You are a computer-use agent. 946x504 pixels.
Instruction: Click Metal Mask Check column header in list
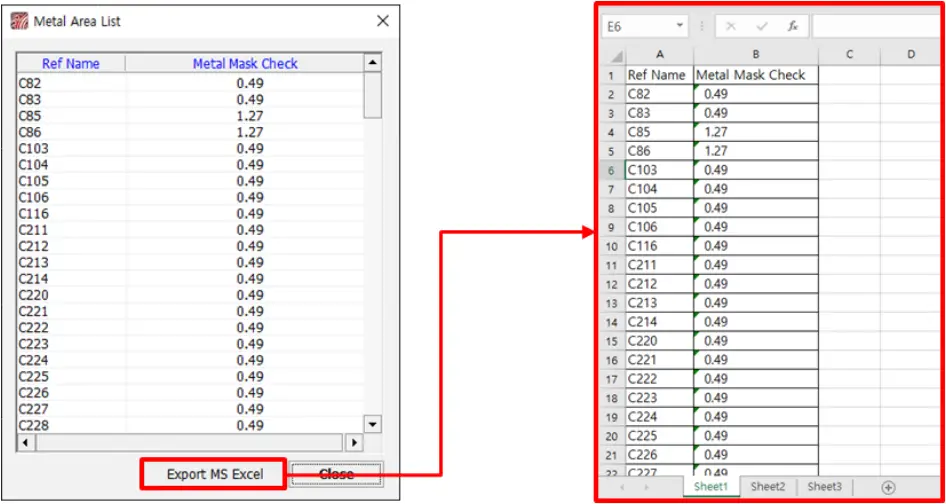[245, 63]
